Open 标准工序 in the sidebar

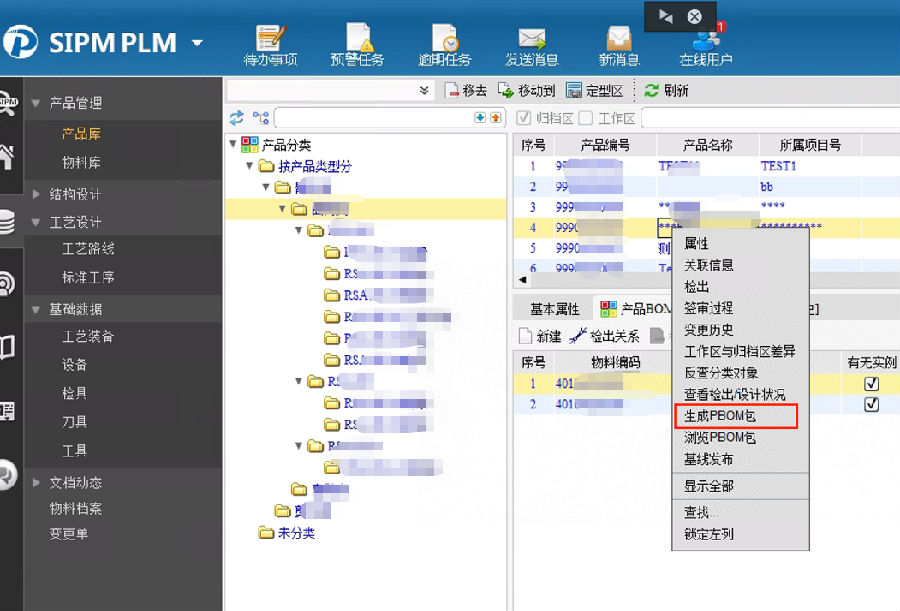pos(88,277)
